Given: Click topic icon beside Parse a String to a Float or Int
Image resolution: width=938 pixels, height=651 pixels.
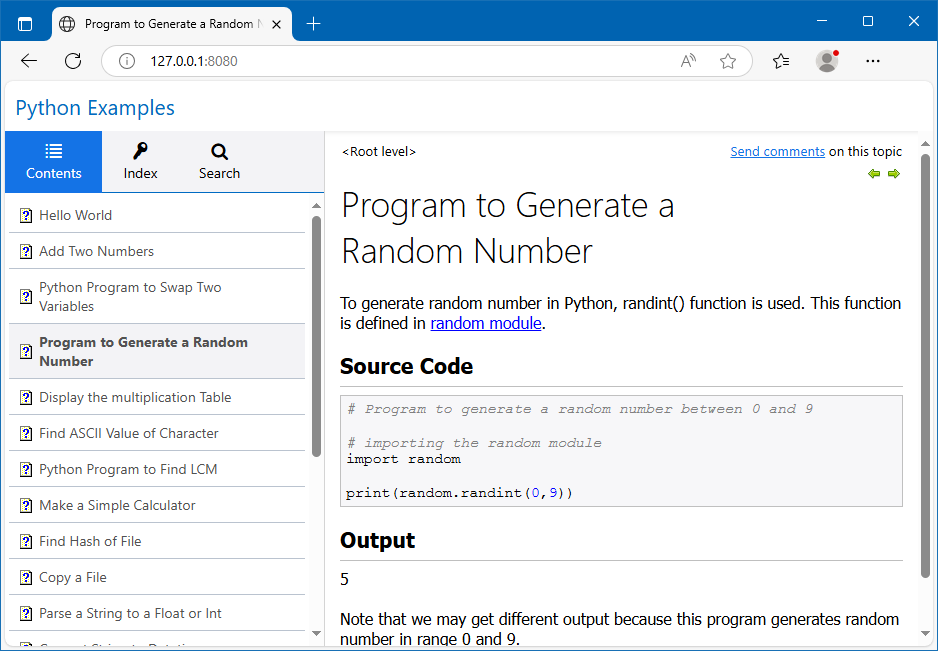Looking at the screenshot, I should click(x=26, y=613).
